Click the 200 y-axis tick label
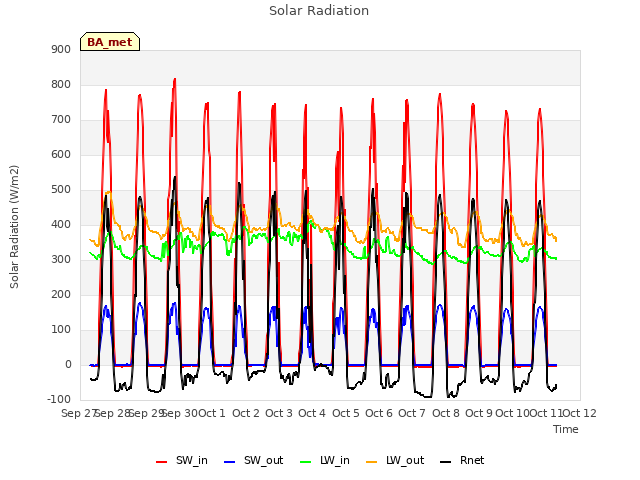This screenshot has height=480, width=640. (61, 295)
